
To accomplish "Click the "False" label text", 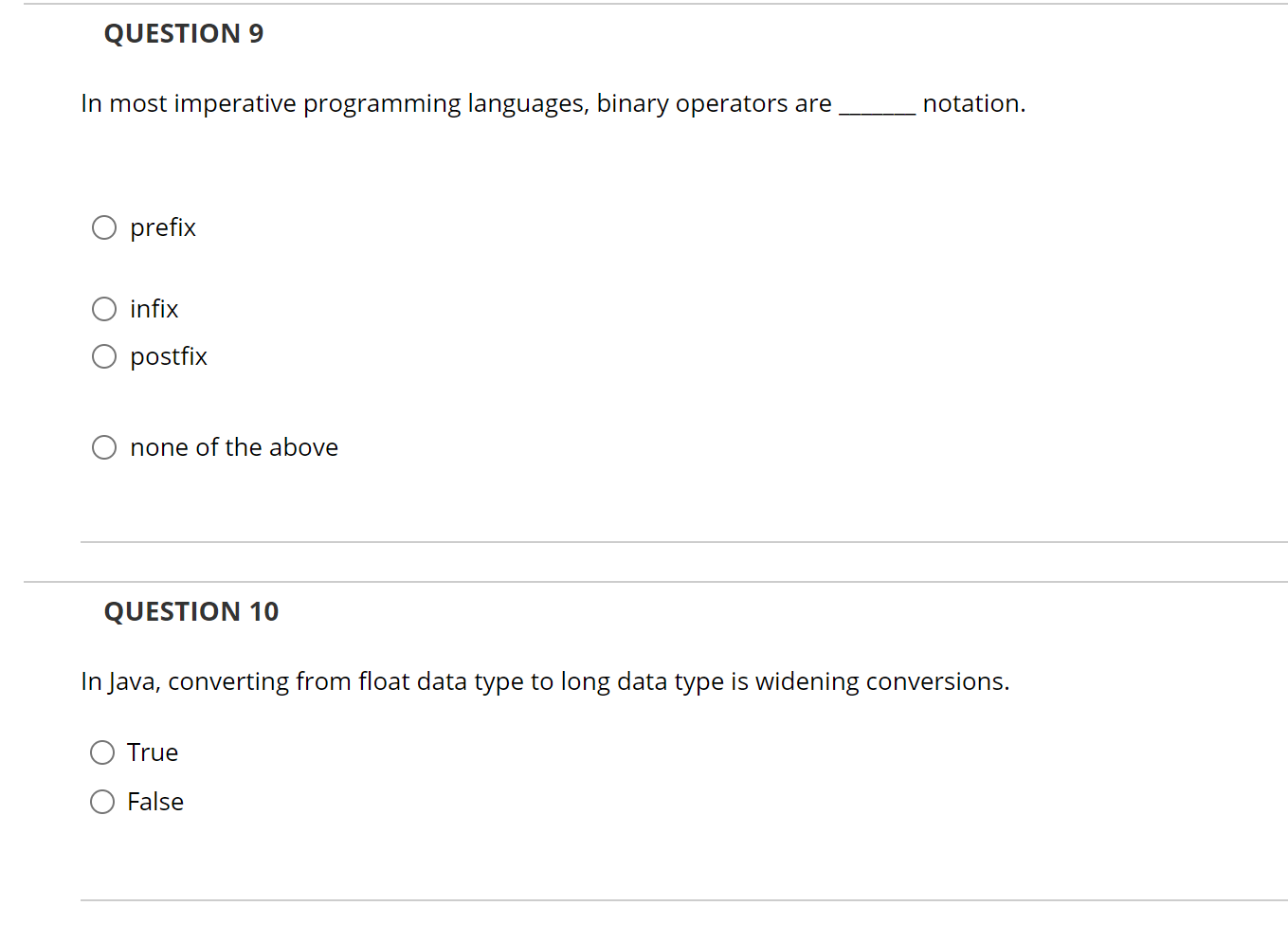I will (x=155, y=802).
